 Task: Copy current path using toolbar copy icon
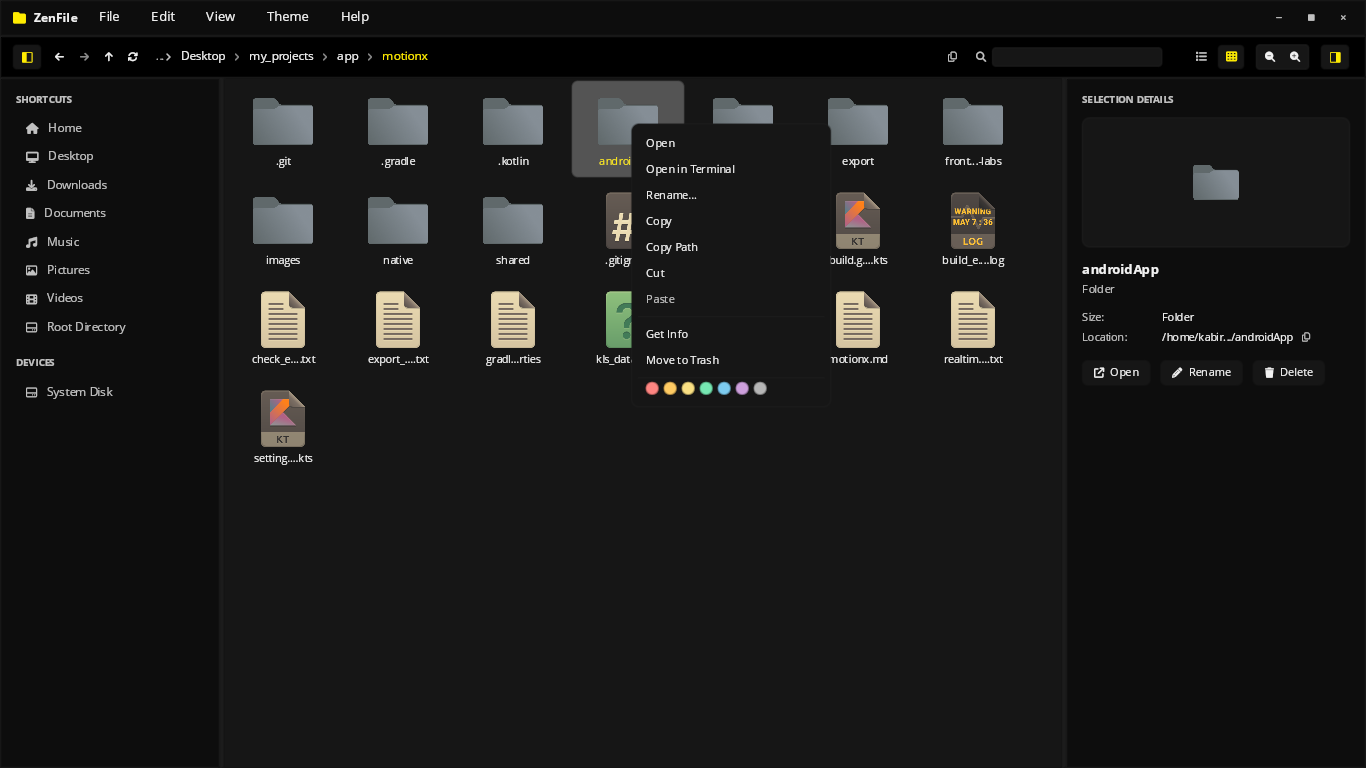click(952, 57)
